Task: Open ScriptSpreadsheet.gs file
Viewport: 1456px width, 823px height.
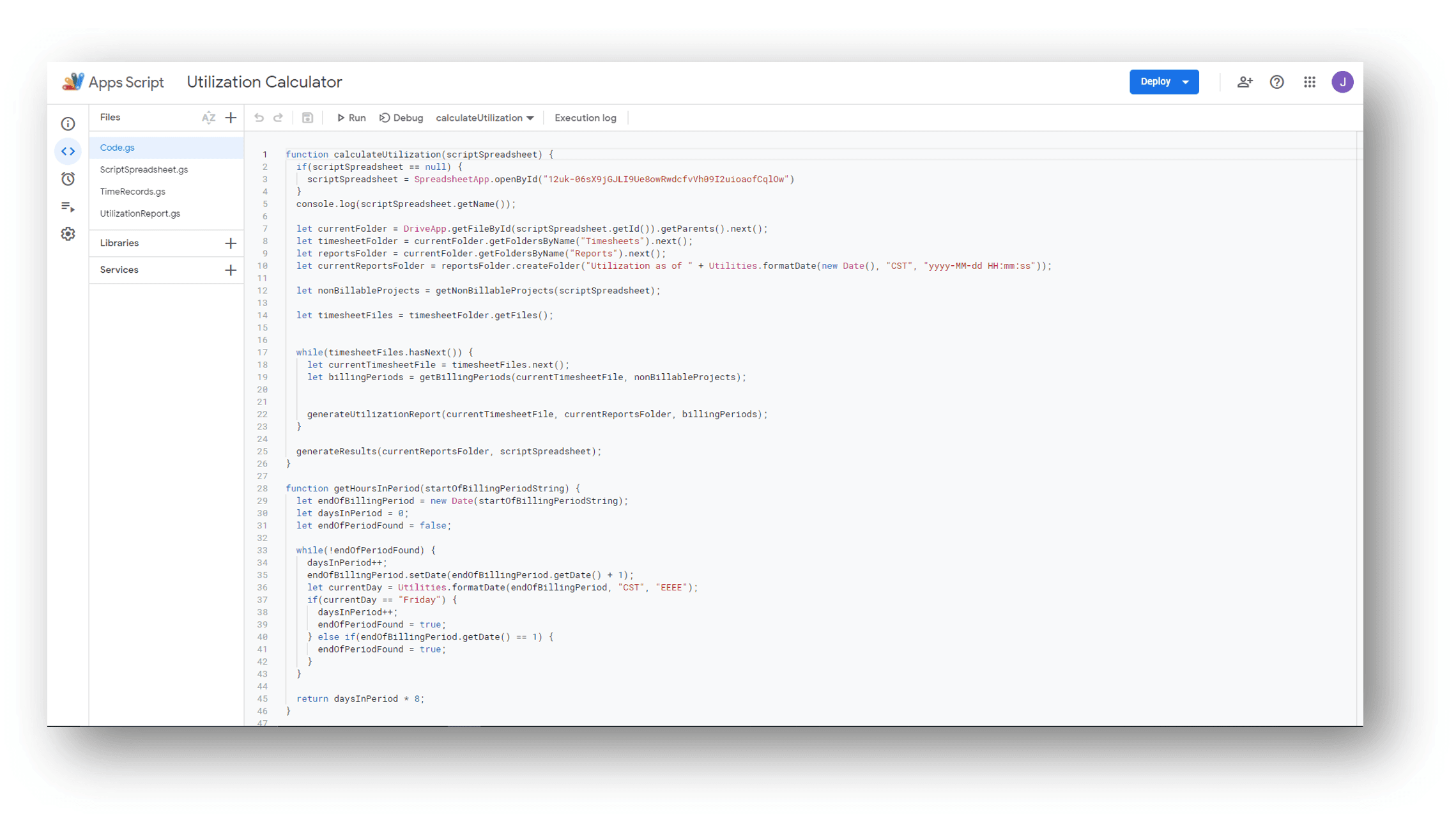Action: pyautogui.click(x=166, y=169)
